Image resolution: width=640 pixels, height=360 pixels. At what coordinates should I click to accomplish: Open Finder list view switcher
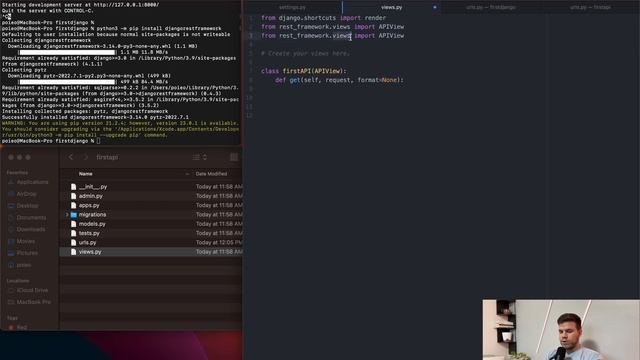pos(200,157)
